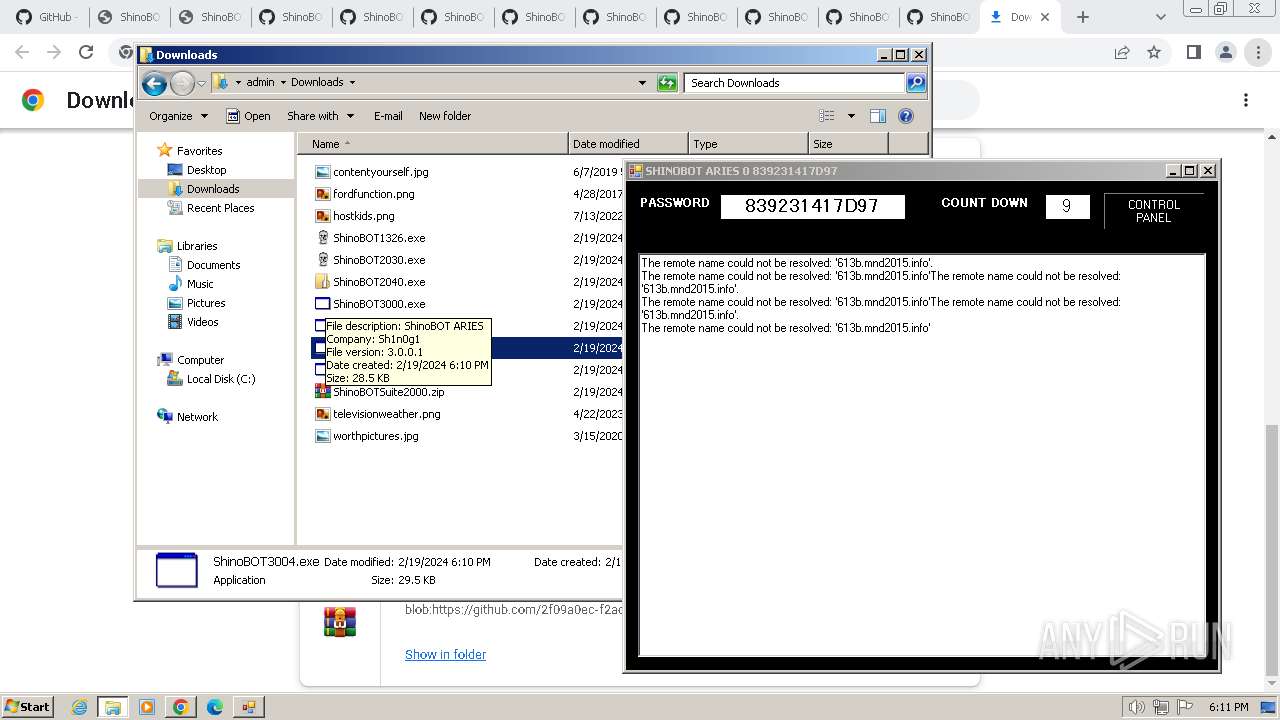
Task: Open the Downloads page more-actions menu
Action: click(1246, 100)
